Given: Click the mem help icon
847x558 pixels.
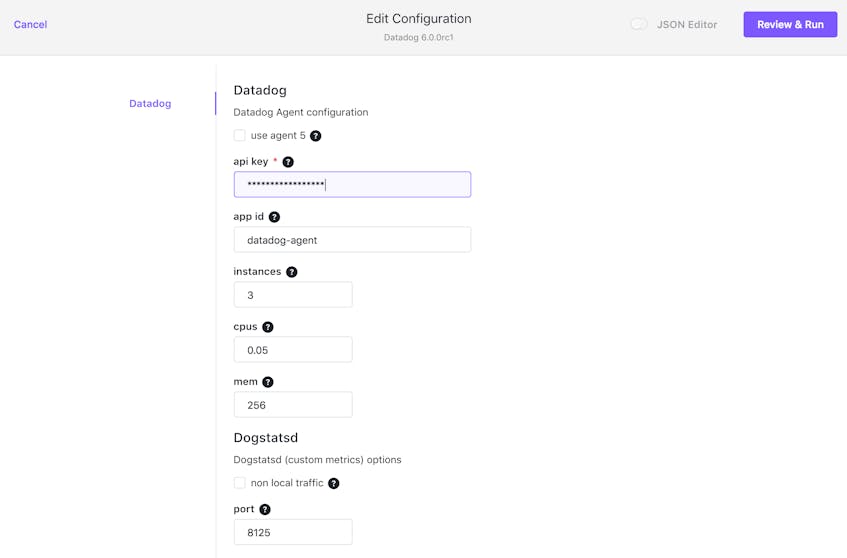Looking at the screenshot, I should coord(267,382).
